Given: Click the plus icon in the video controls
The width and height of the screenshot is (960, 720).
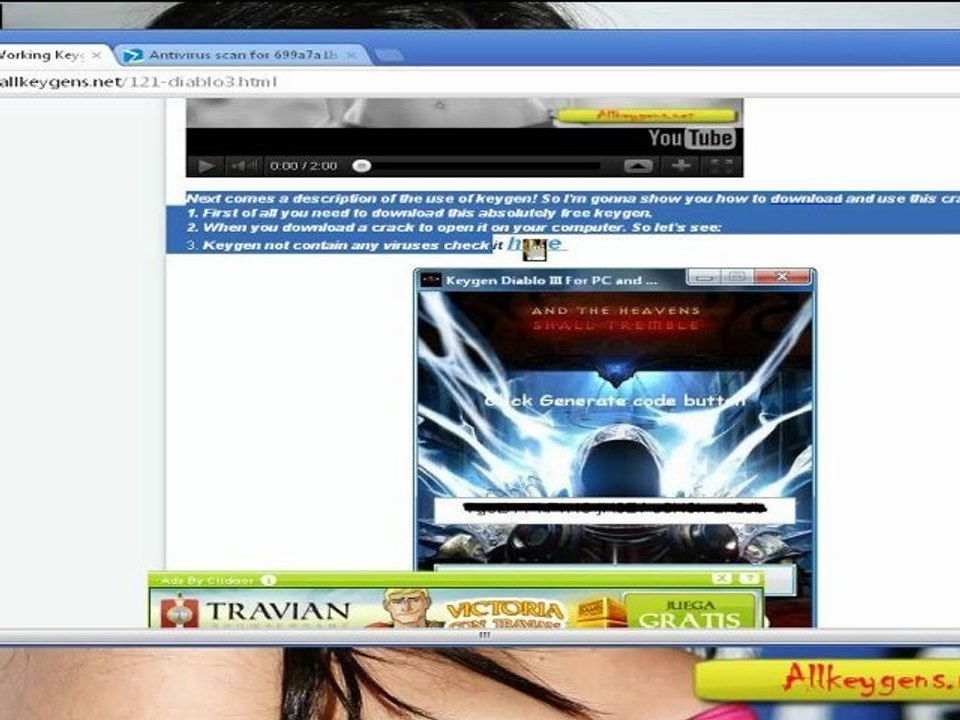Looking at the screenshot, I should (x=681, y=166).
